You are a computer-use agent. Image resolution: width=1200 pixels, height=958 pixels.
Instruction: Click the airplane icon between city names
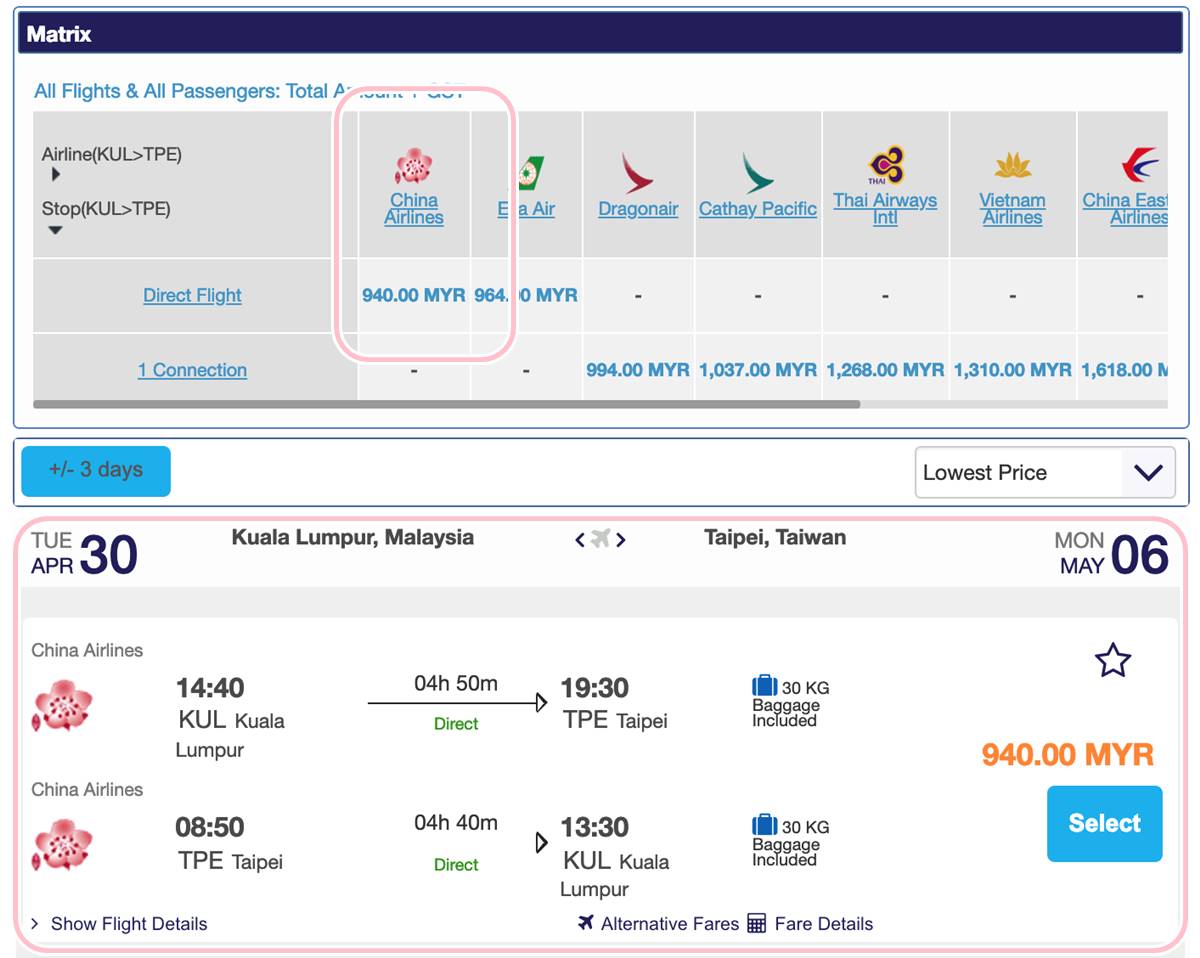click(600, 539)
